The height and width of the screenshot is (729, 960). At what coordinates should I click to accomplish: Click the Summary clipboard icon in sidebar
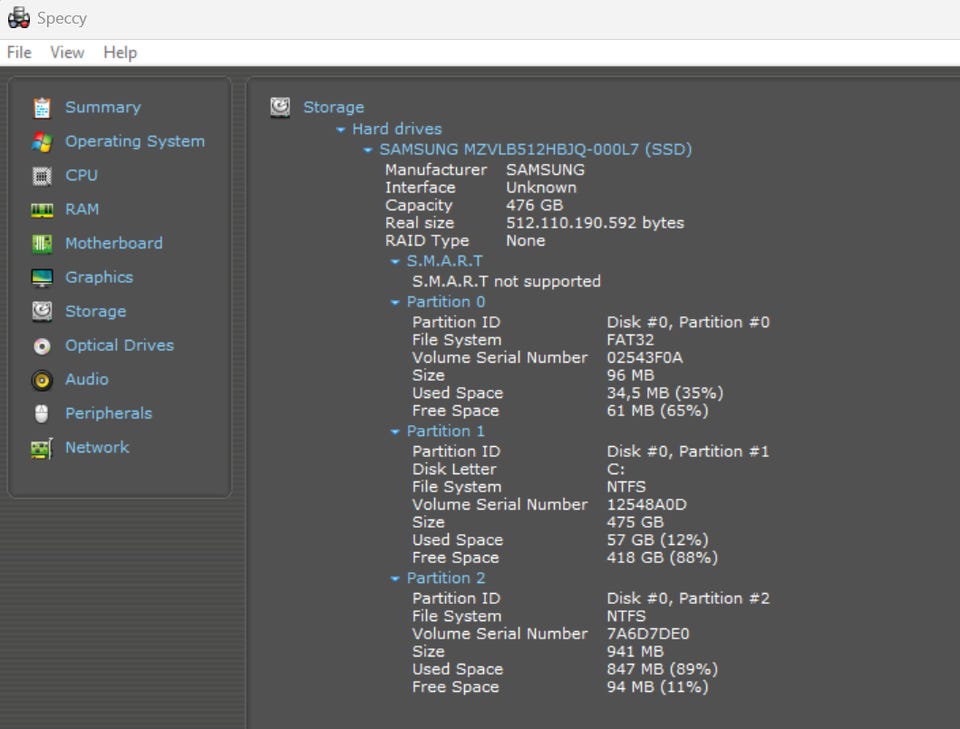[x=41, y=108]
